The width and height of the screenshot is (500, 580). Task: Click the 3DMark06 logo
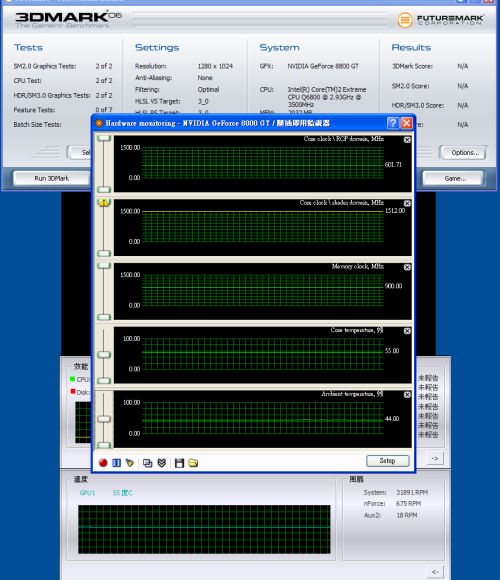tap(68, 19)
